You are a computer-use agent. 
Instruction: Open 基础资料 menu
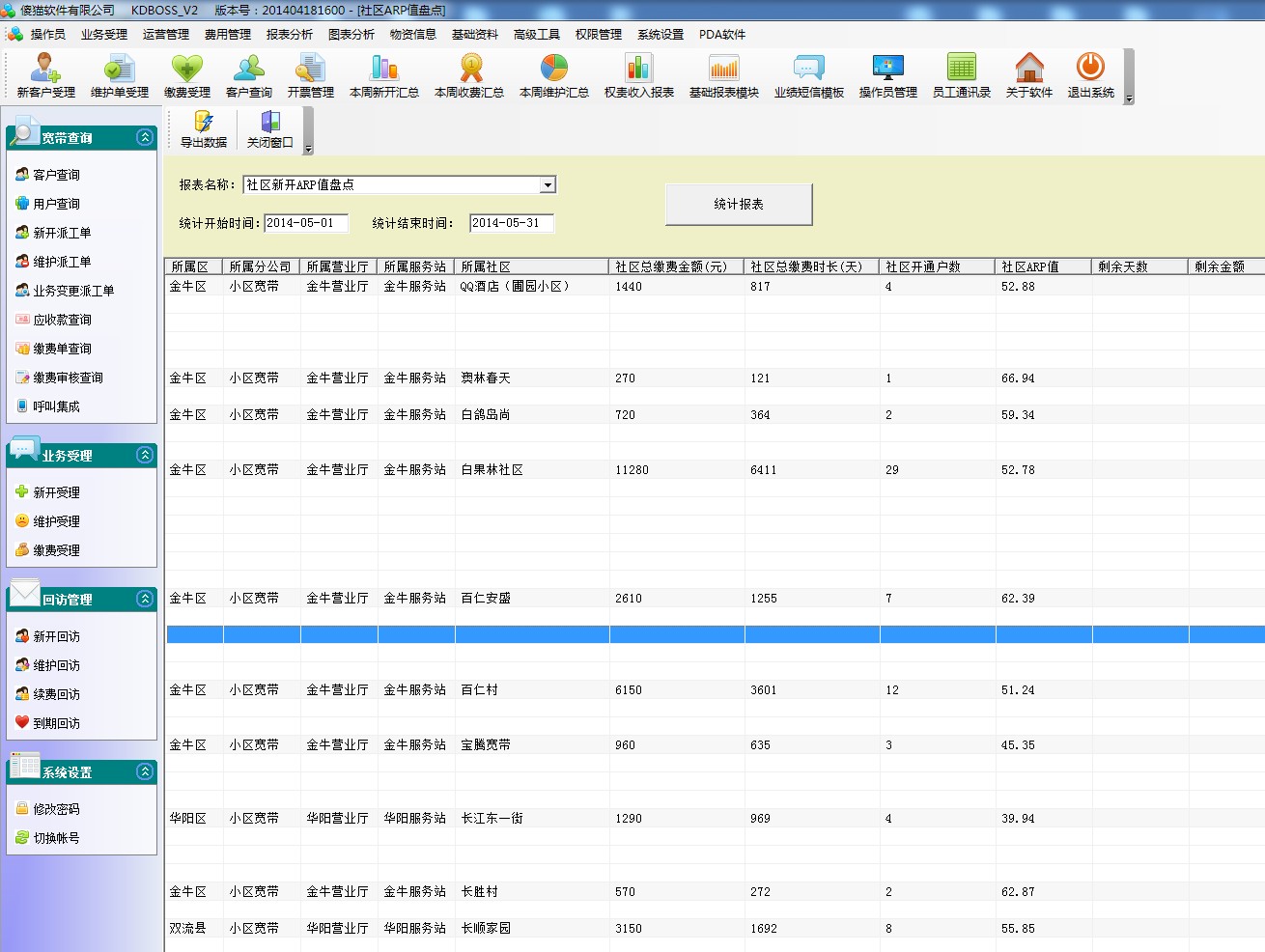click(x=475, y=34)
